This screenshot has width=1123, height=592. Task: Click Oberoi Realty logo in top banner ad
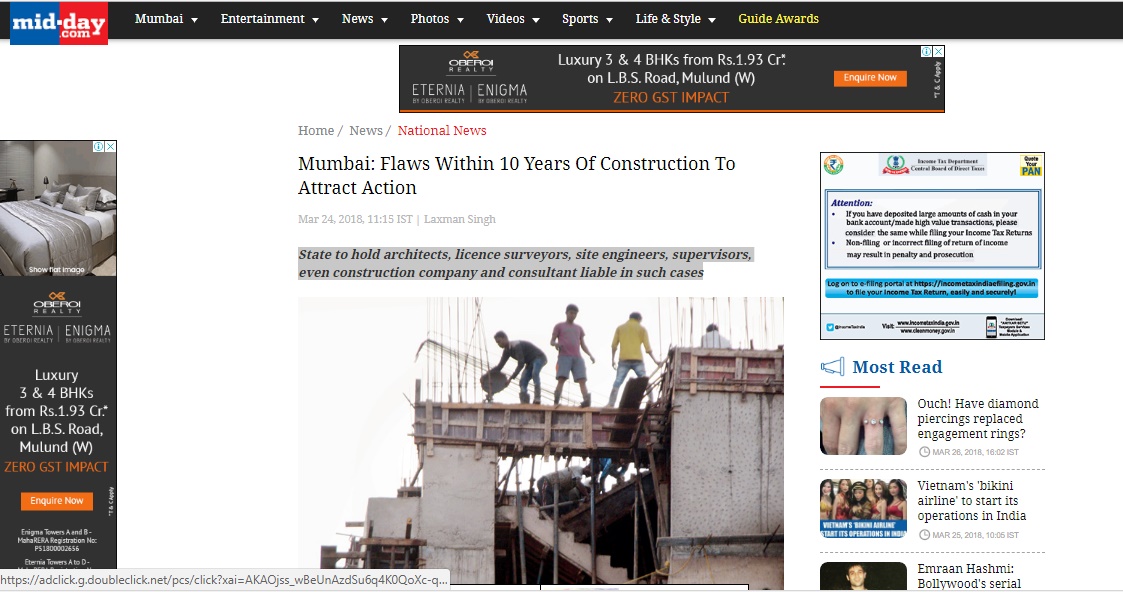(471, 61)
